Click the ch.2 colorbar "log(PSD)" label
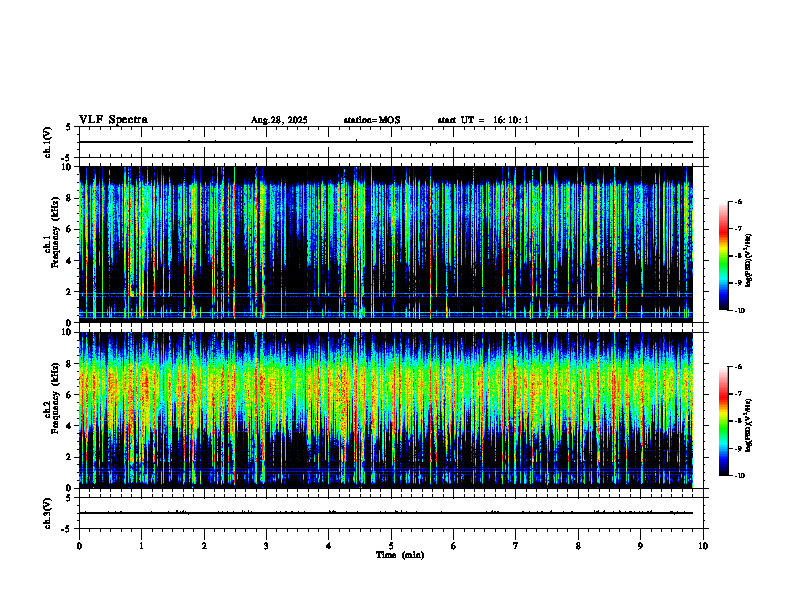792x612 pixels. tap(749, 425)
